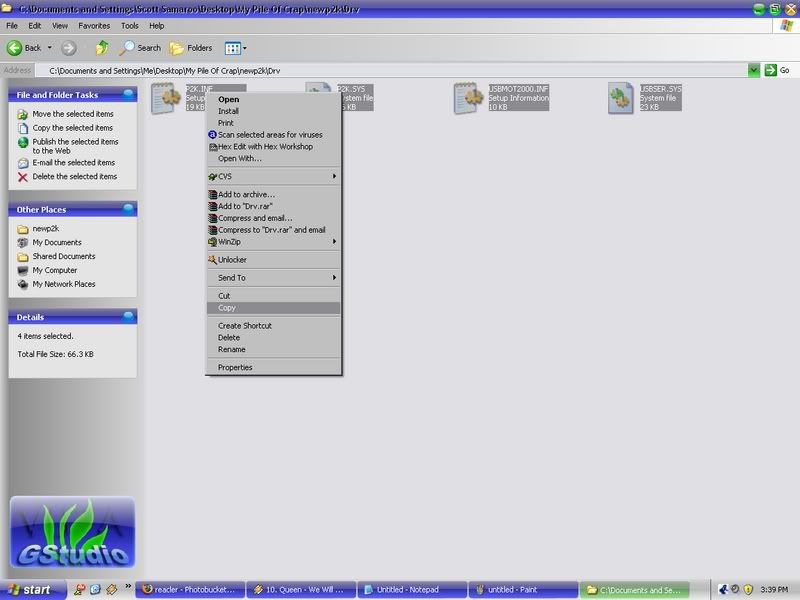Image resolution: width=800 pixels, height=600 pixels.
Task: Open the Tools menu
Action: coord(130,26)
